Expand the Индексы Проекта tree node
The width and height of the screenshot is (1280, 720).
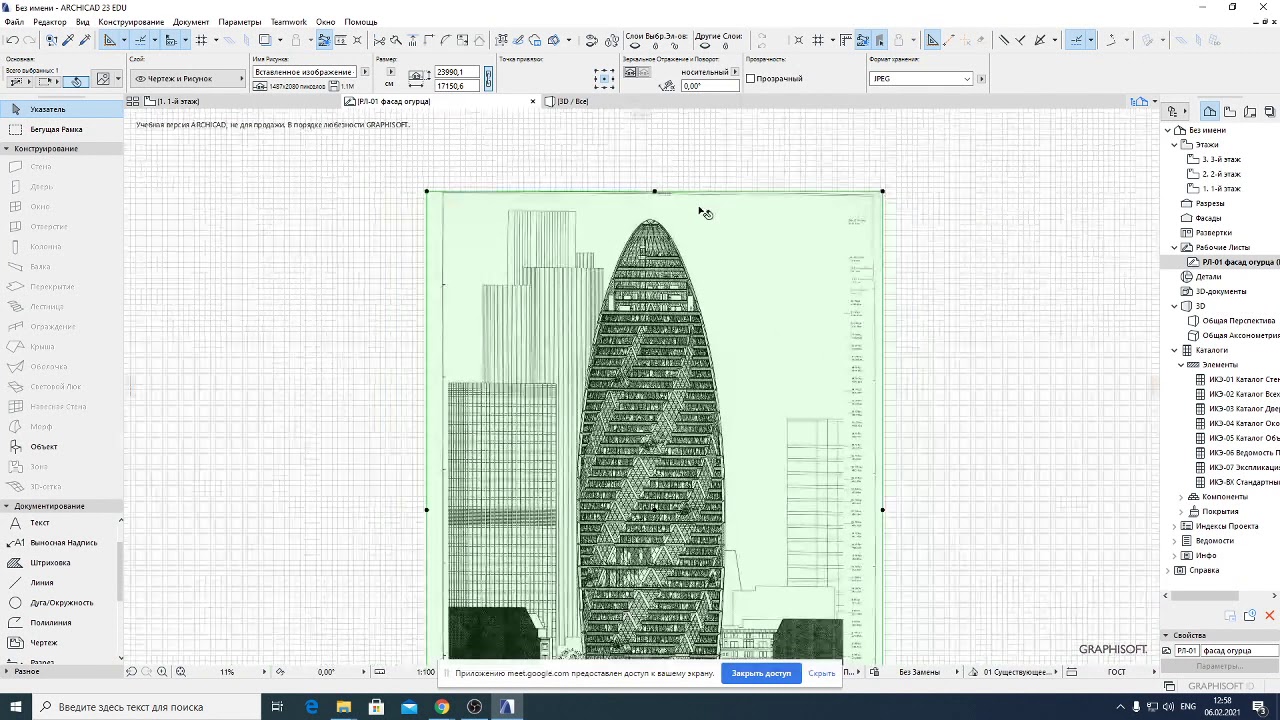pyautogui.click(x=1175, y=526)
